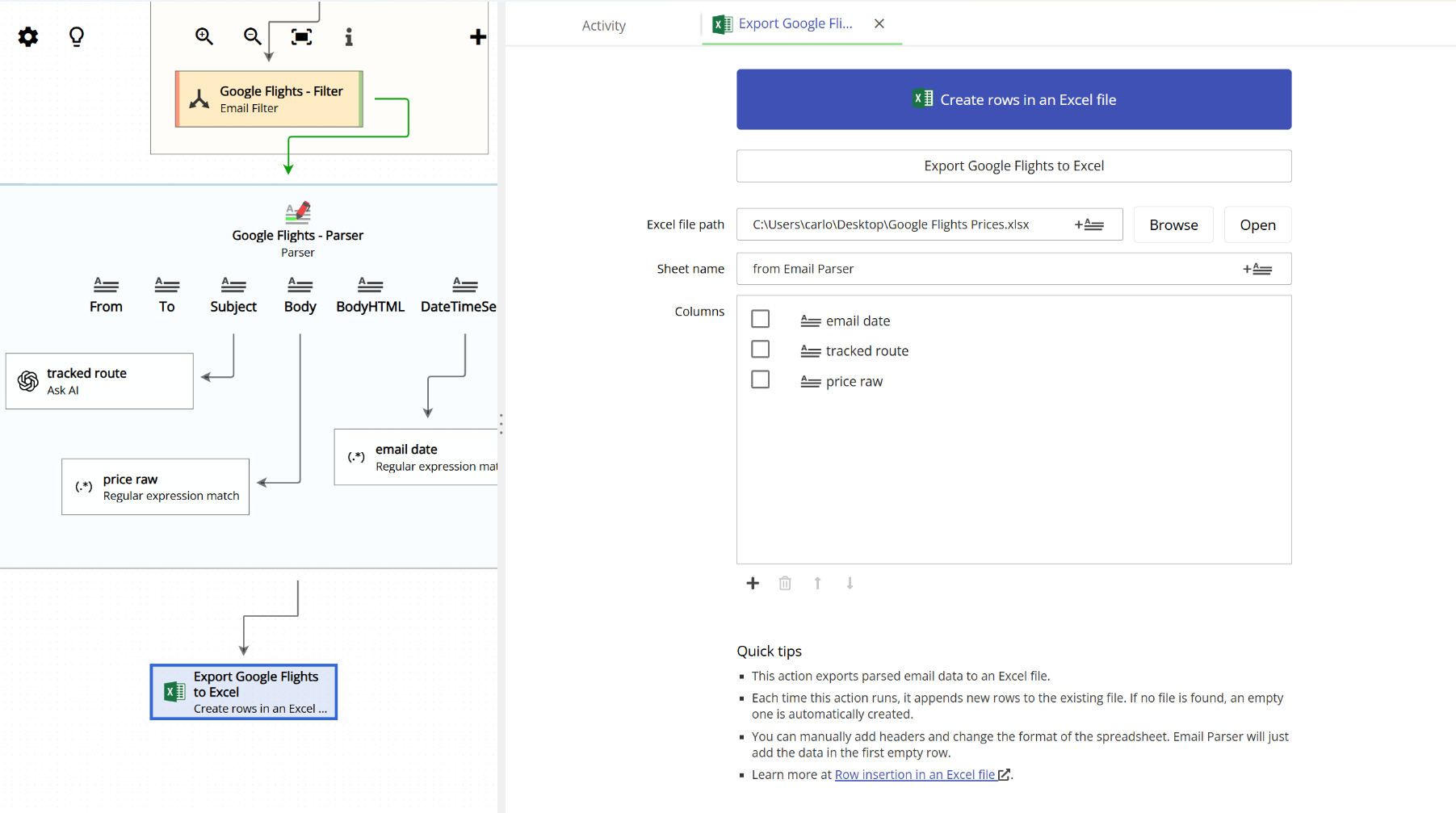Enable the tracked route column checkbox
Screen dimensions: 1456x813
(760, 349)
